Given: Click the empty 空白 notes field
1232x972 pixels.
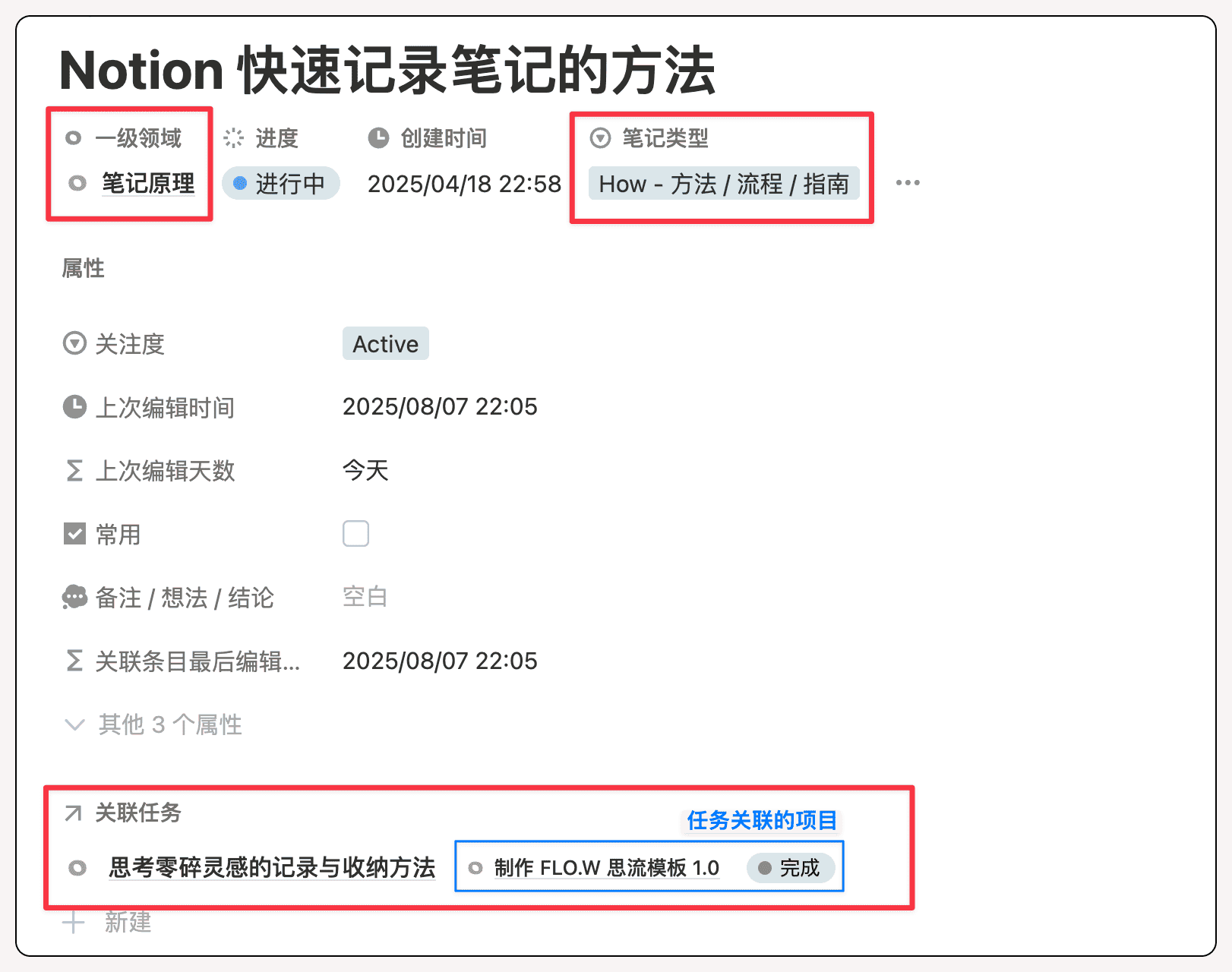Looking at the screenshot, I should pyautogui.click(x=365, y=597).
